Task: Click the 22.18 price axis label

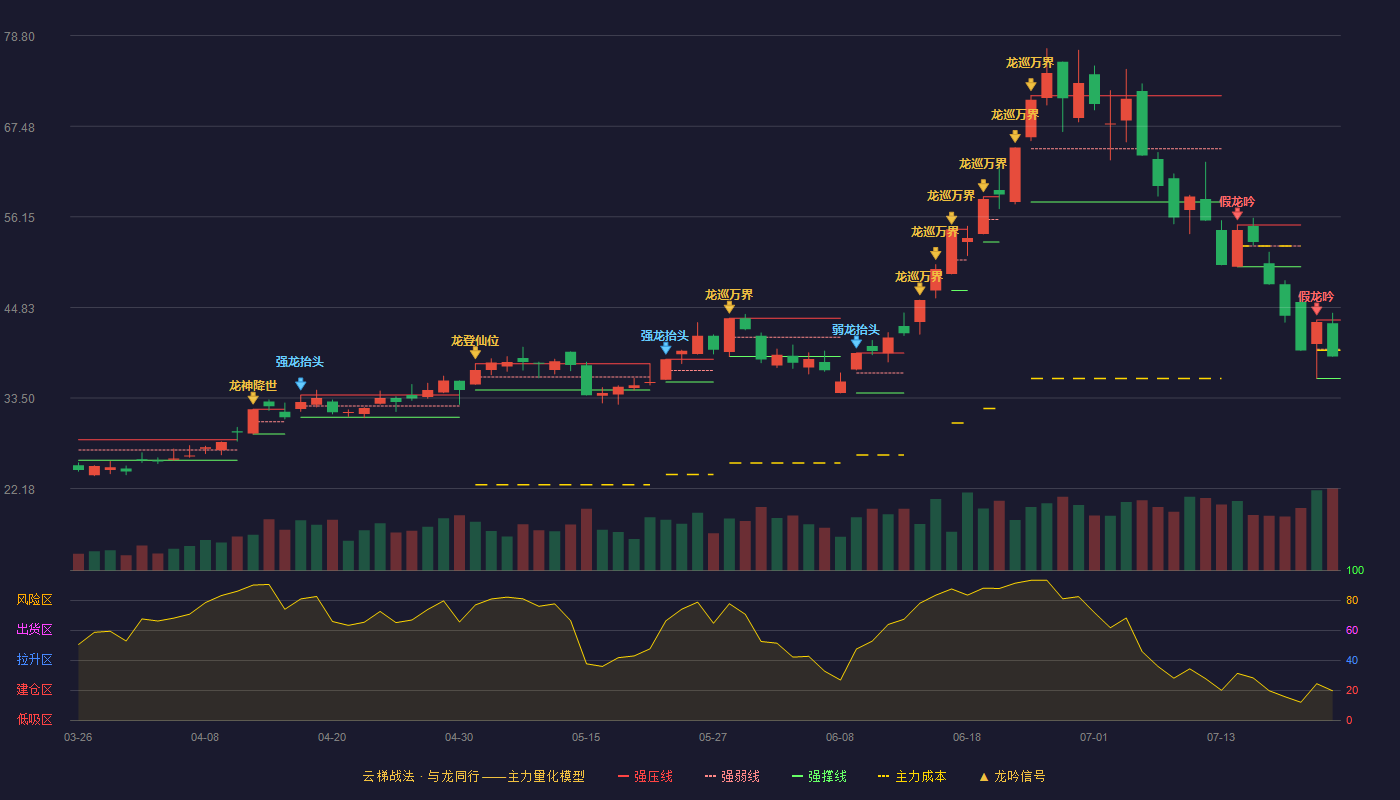Action: [x=19, y=489]
